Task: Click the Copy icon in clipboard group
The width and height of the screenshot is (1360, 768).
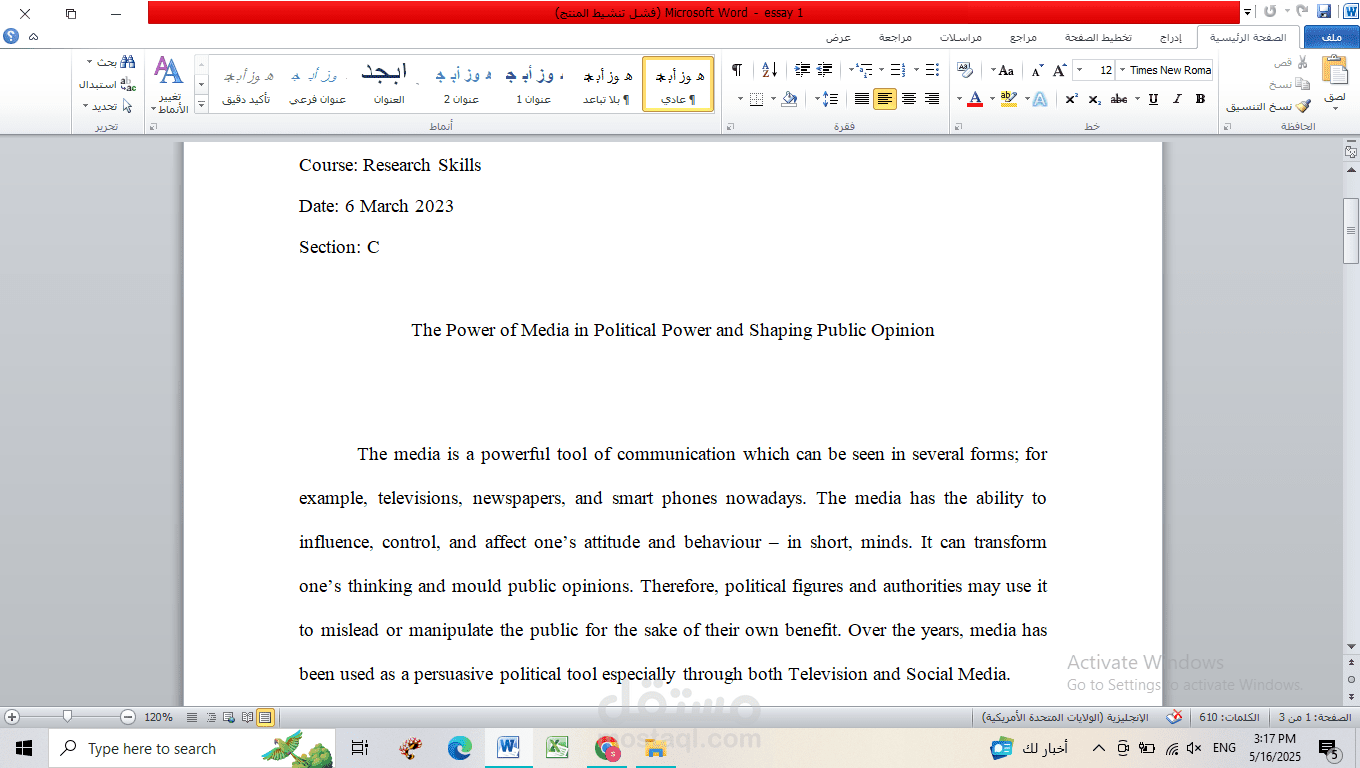Action: pyautogui.click(x=1302, y=84)
